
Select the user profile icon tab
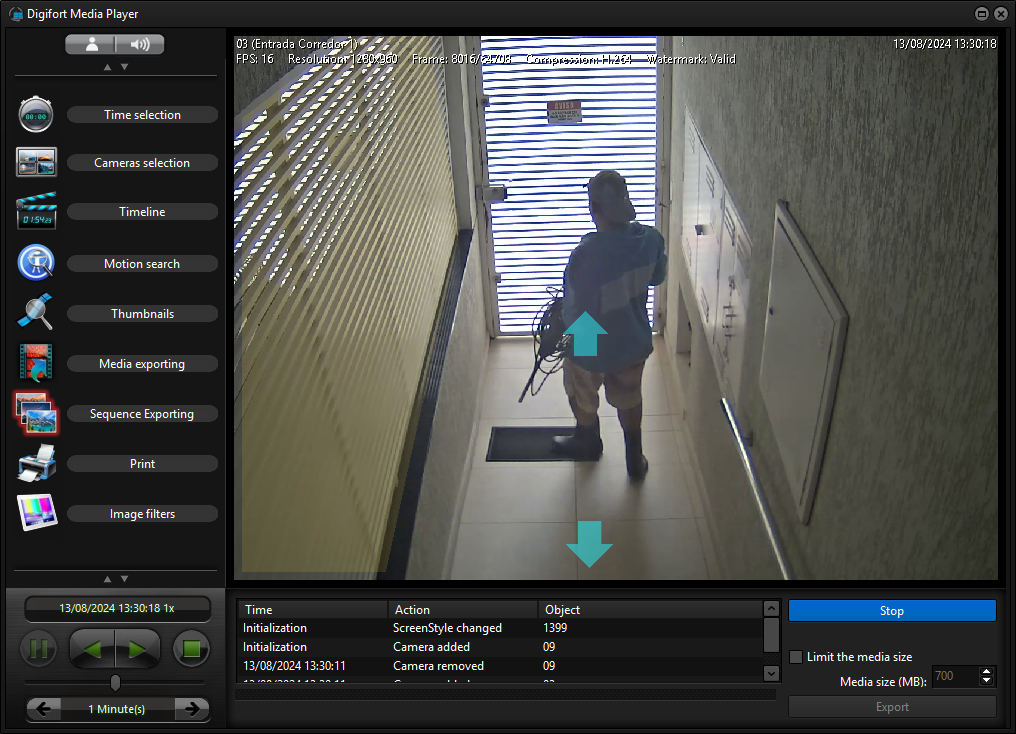[91, 44]
